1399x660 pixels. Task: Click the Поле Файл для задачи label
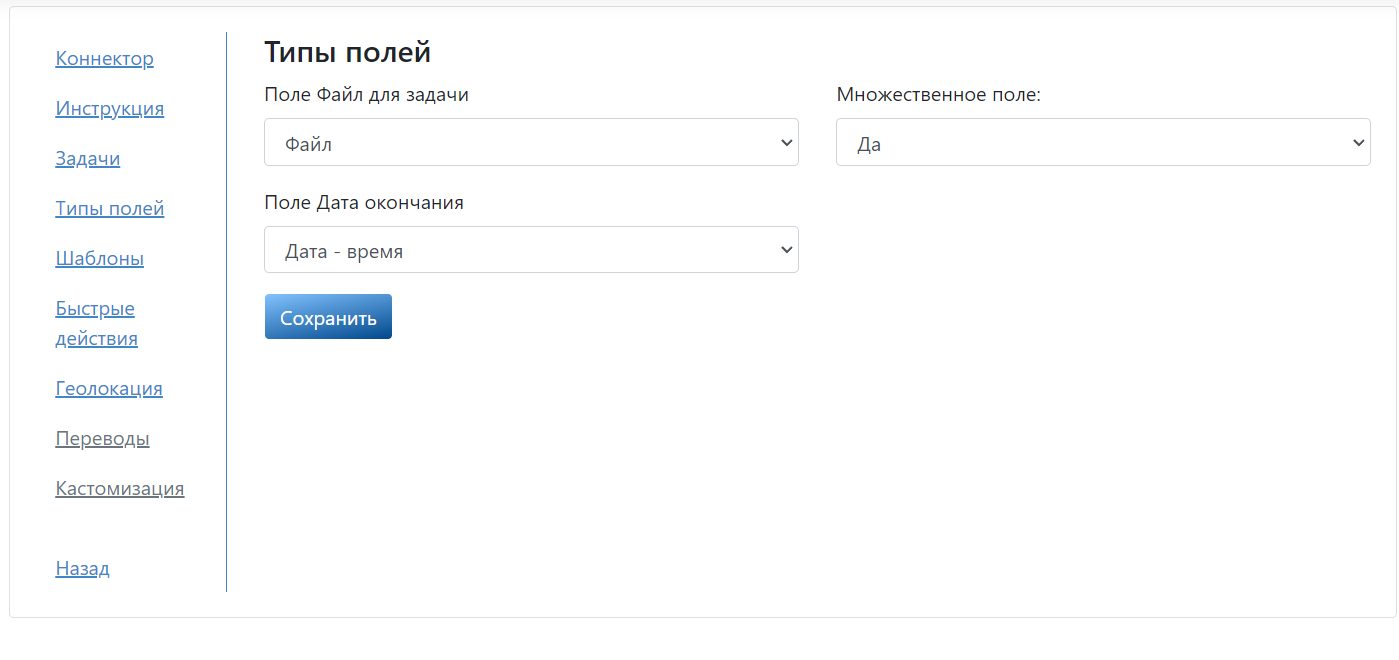pyautogui.click(x=366, y=94)
